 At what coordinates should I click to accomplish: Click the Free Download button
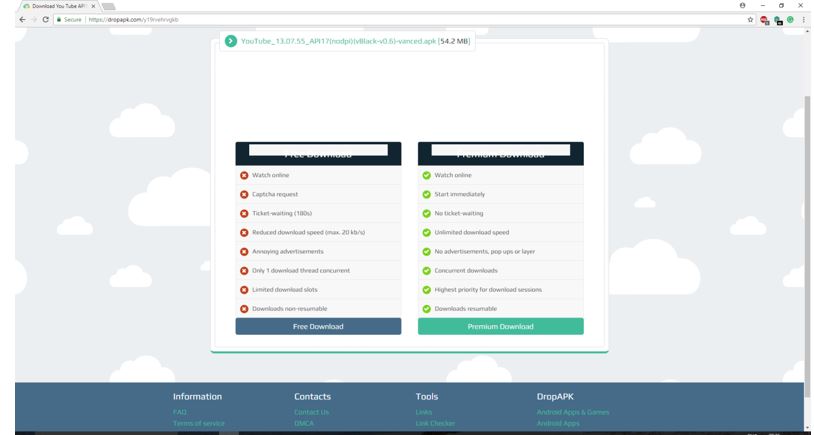click(318, 327)
